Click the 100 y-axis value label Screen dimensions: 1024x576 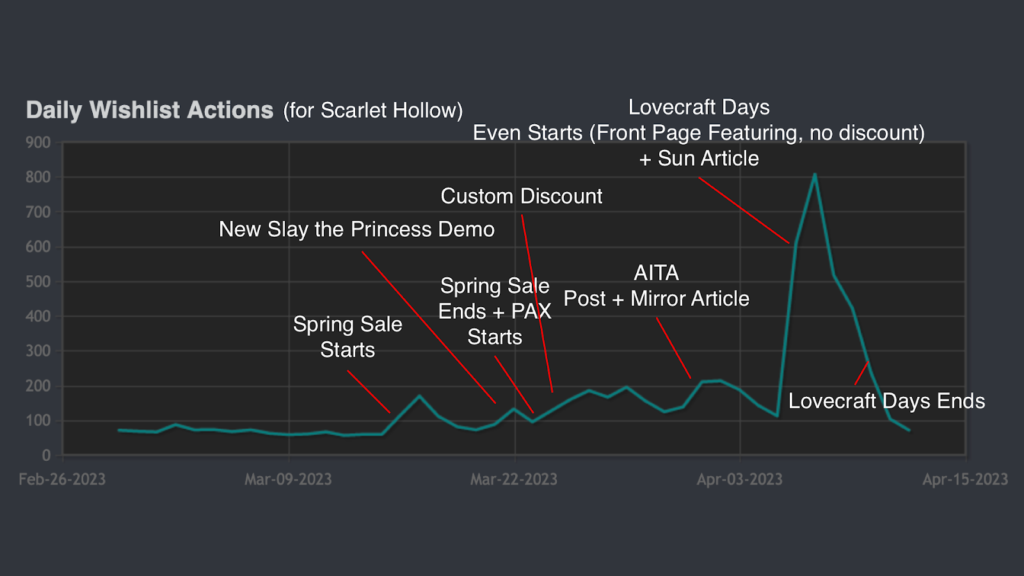click(38, 421)
